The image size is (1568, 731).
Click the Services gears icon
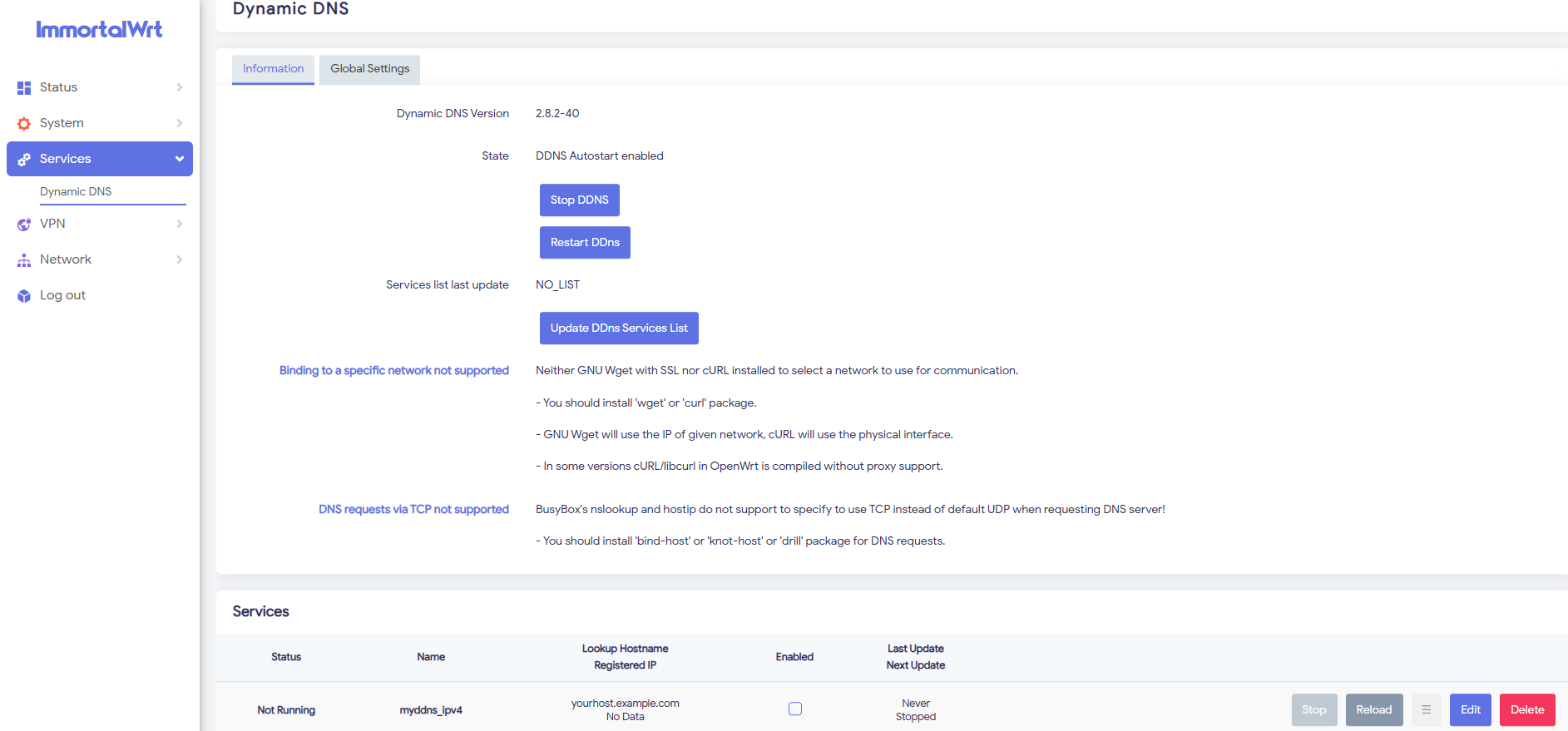[x=24, y=159]
